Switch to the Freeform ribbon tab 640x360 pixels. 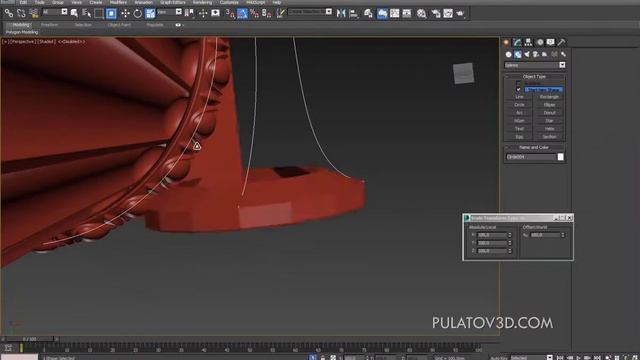point(49,25)
